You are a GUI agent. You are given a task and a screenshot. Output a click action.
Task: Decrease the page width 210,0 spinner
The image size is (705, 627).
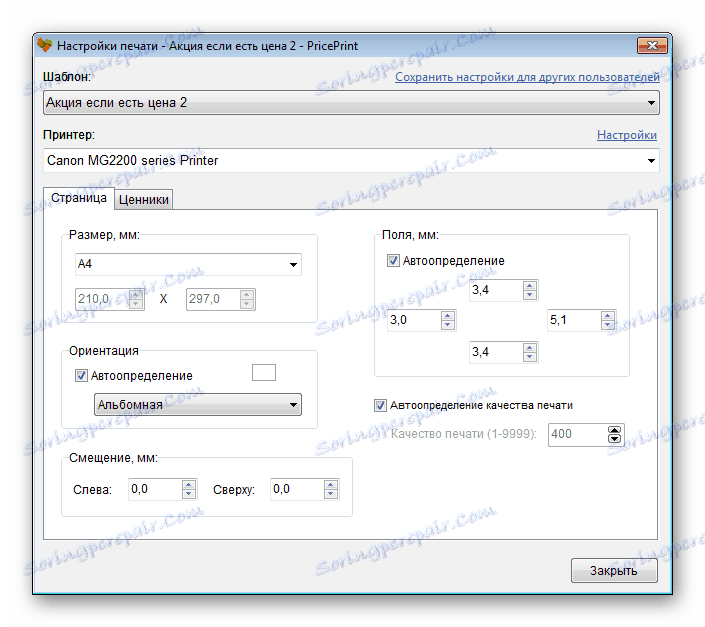point(136,304)
